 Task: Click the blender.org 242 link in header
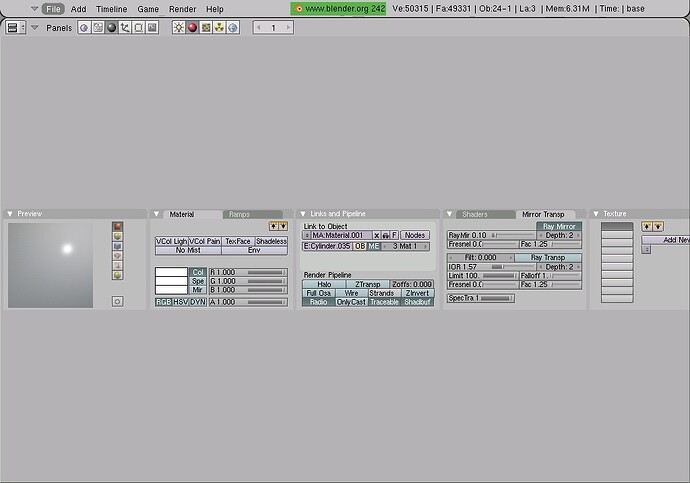tap(338, 8)
